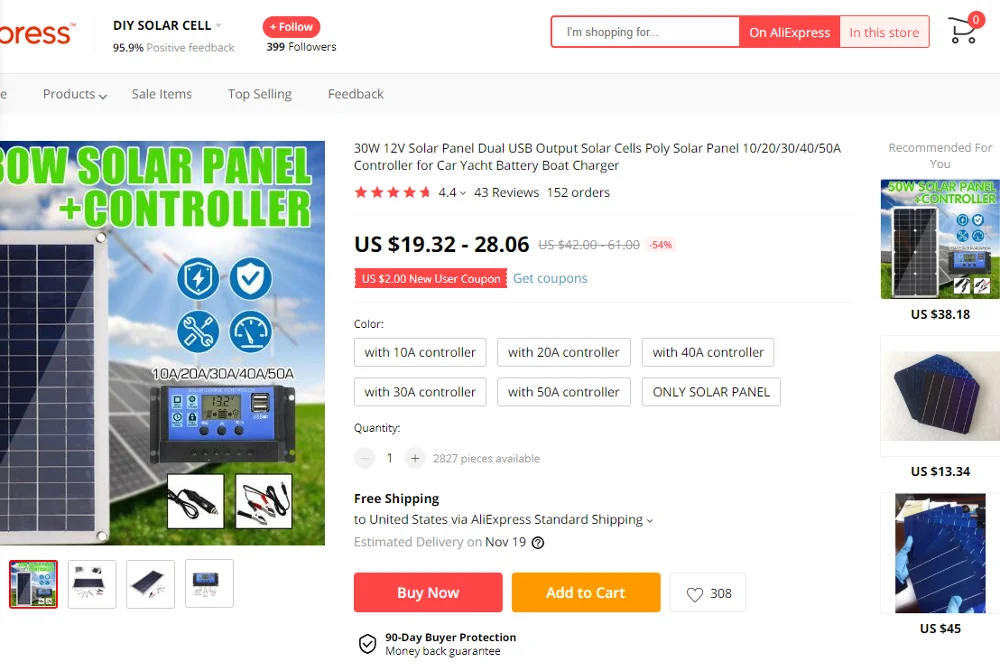
Task: Choose the 'ONLY SOLAR PANEL' option
Action: [x=711, y=392]
